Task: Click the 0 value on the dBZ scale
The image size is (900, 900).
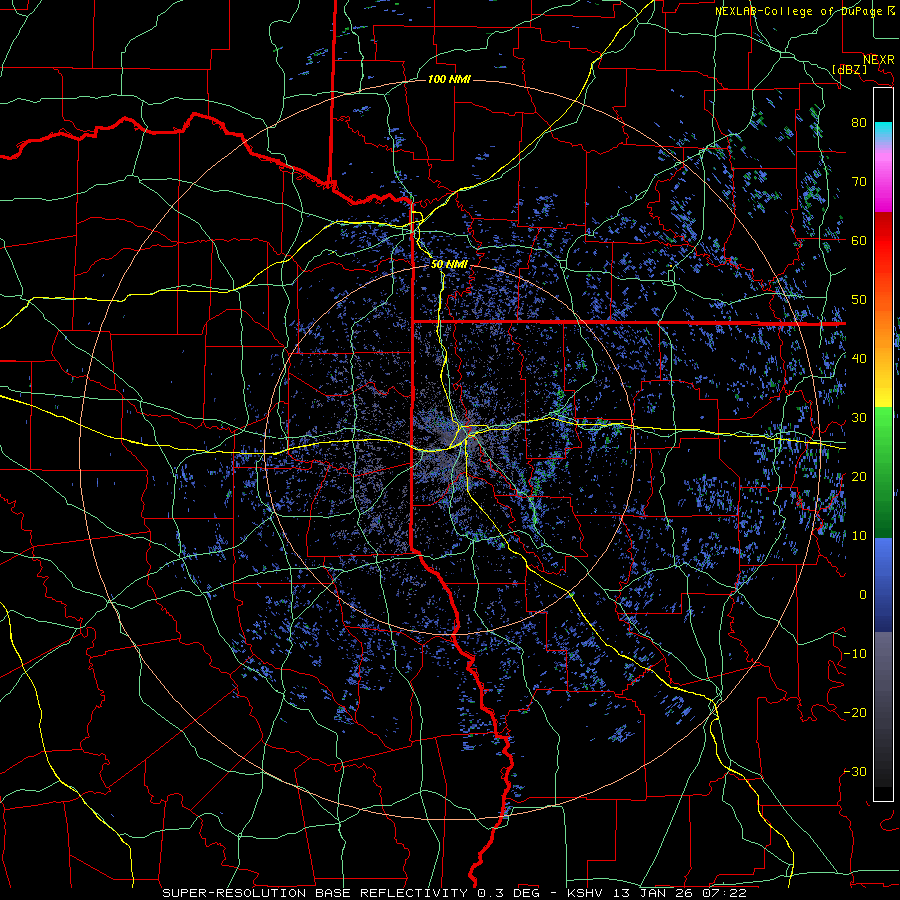Action: pyautogui.click(x=863, y=595)
